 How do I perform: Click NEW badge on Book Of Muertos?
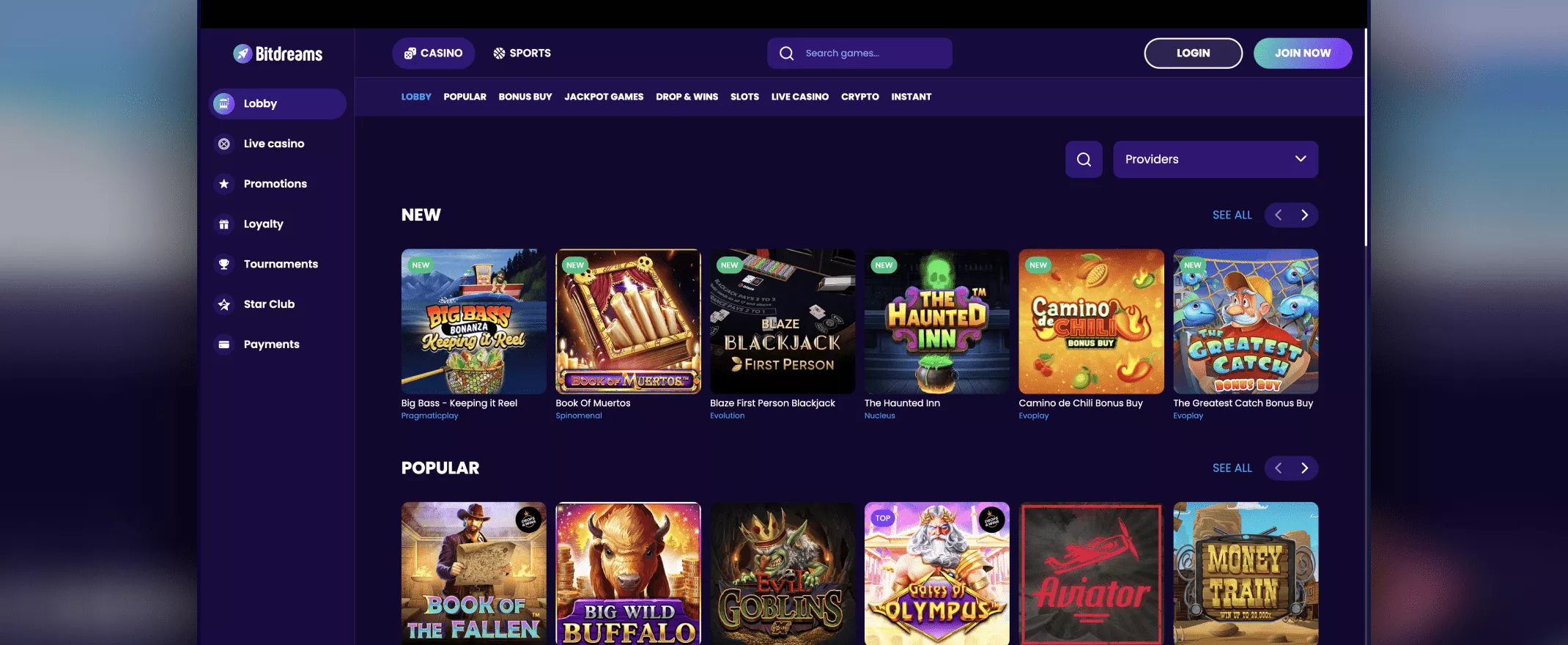(x=575, y=265)
